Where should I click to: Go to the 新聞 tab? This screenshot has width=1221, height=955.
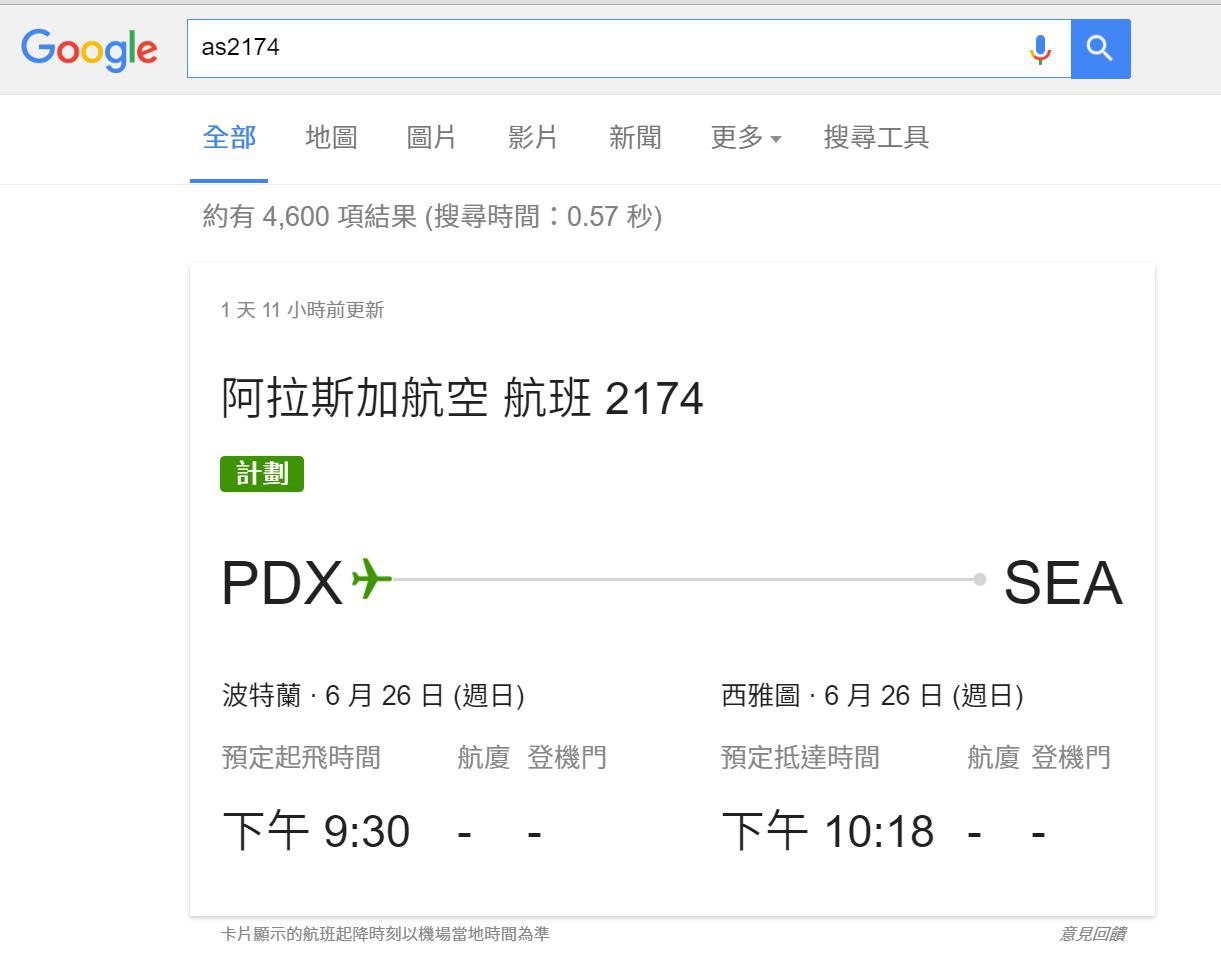click(635, 137)
